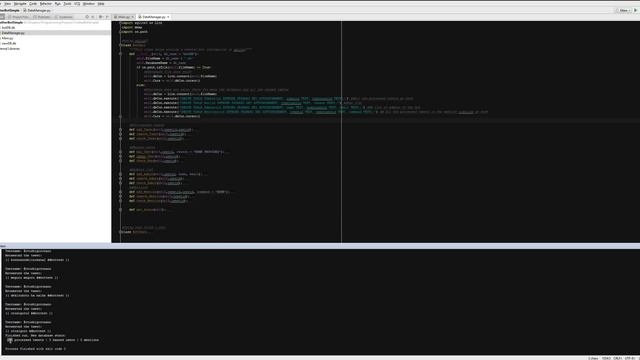The height and width of the screenshot is (360, 640).
Task: Expand the last folded def in the class
Action: (120, 210)
